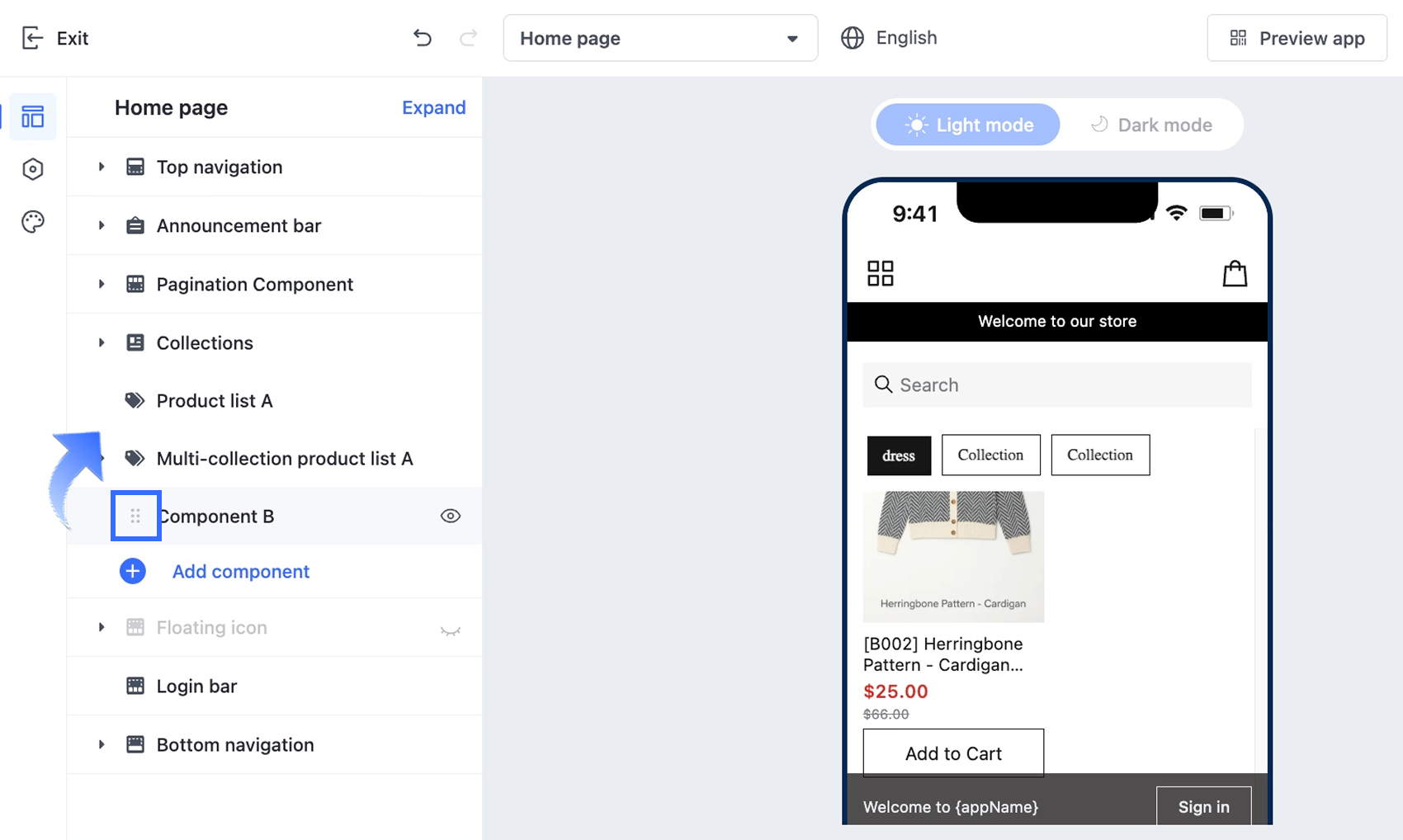This screenshot has height=840, width=1403.
Task: Open the layout panel sidebar icon
Action: pyautogui.click(x=33, y=117)
